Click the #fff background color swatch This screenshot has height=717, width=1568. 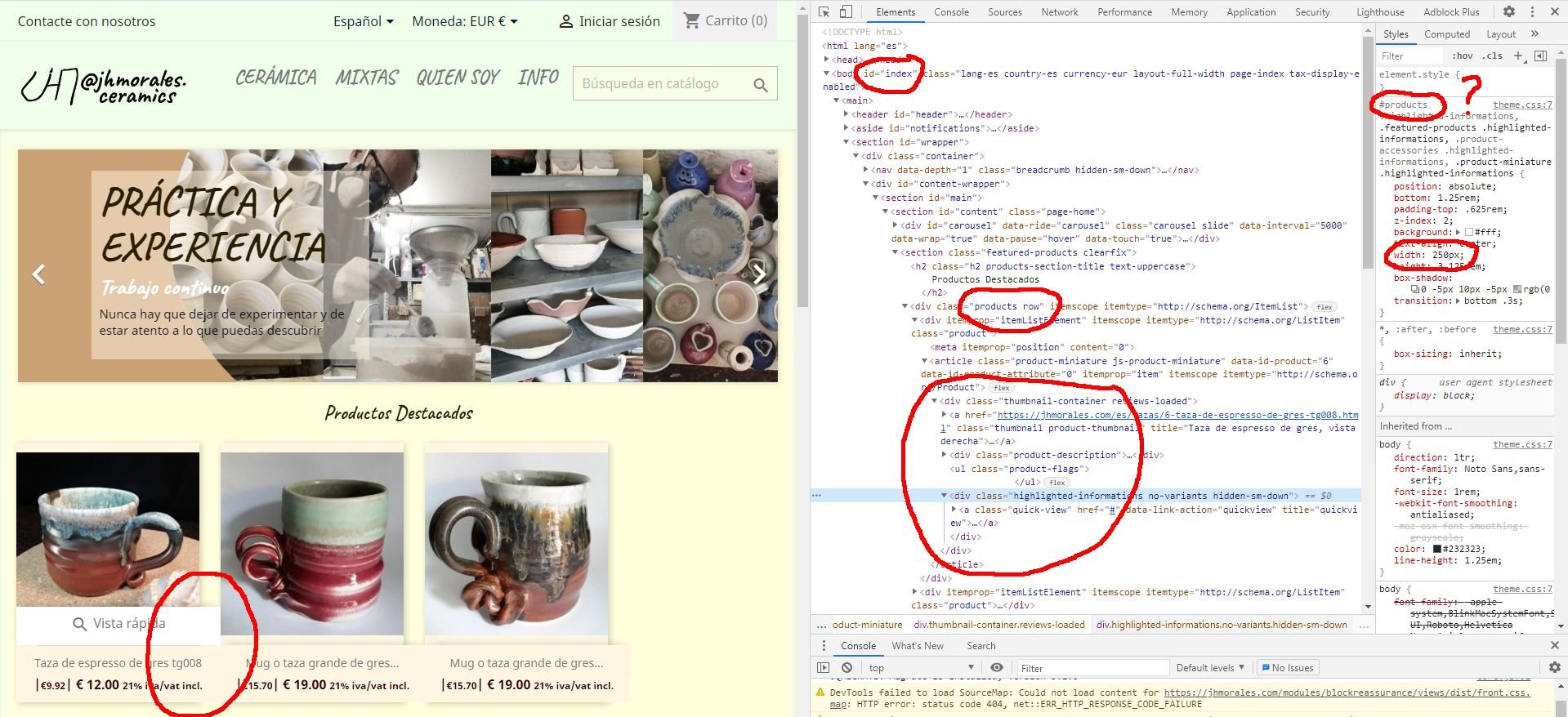click(1469, 233)
